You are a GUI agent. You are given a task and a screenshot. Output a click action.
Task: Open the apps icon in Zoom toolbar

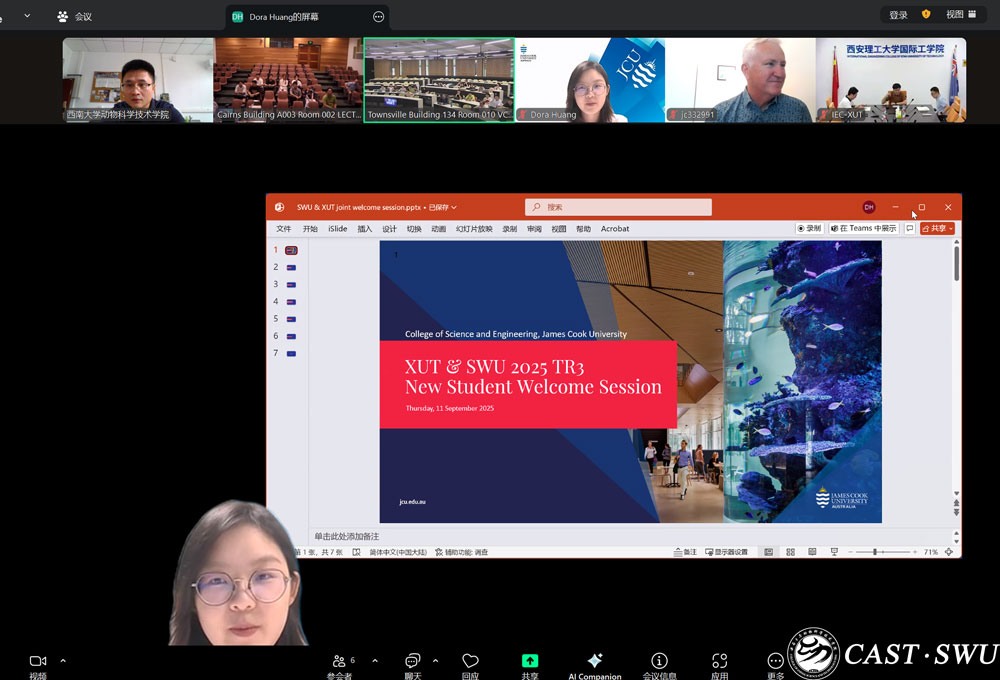pyautogui.click(x=719, y=661)
